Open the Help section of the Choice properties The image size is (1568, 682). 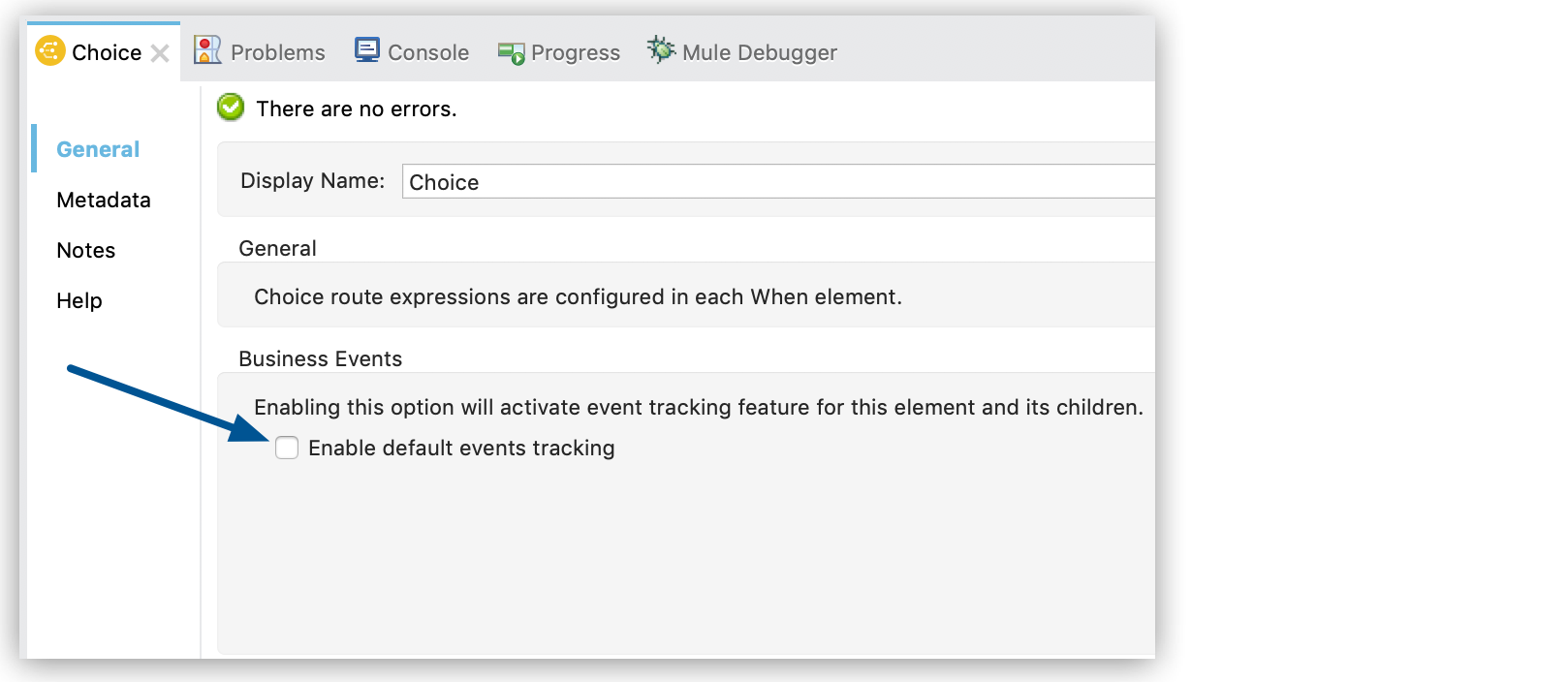pyautogui.click(x=79, y=301)
